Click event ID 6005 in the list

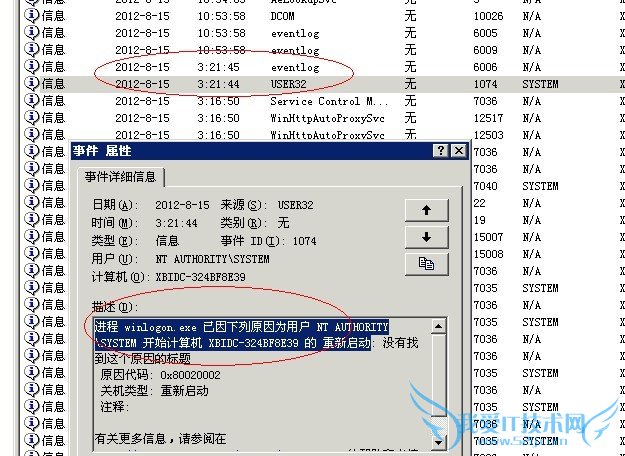click(x=485, y=33)
